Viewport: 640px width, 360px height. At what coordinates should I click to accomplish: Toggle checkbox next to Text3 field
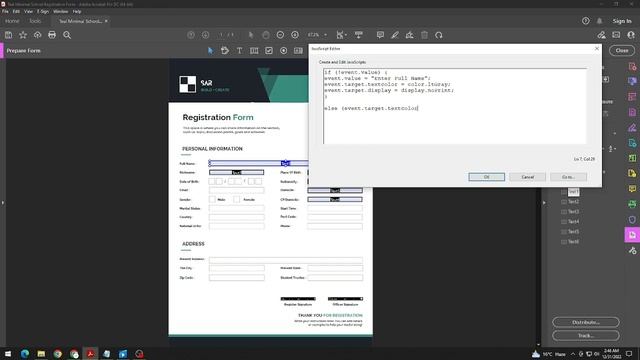tap(564, 211)
